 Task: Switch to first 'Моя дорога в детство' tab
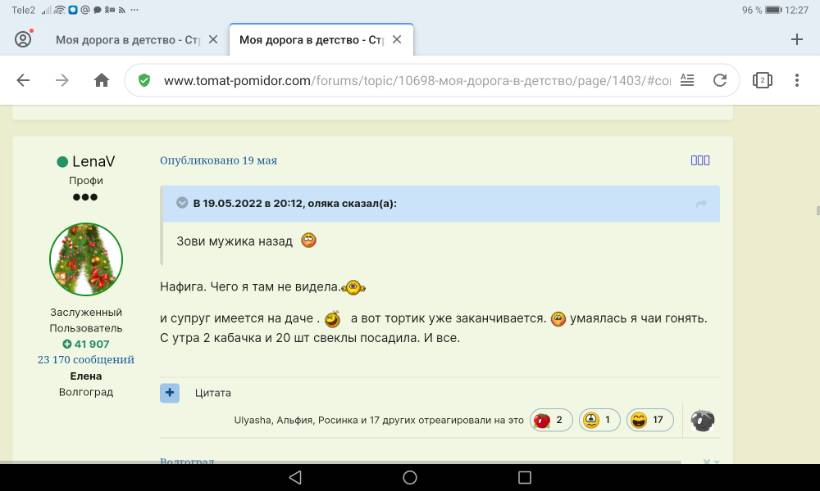(x=127, y=40)
